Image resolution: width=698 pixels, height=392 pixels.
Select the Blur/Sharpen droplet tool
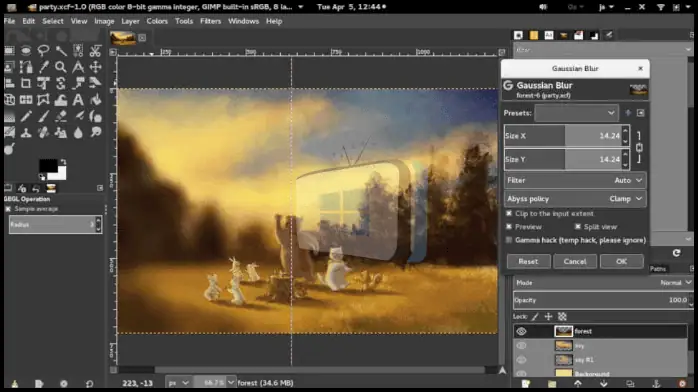click(78, 133)
